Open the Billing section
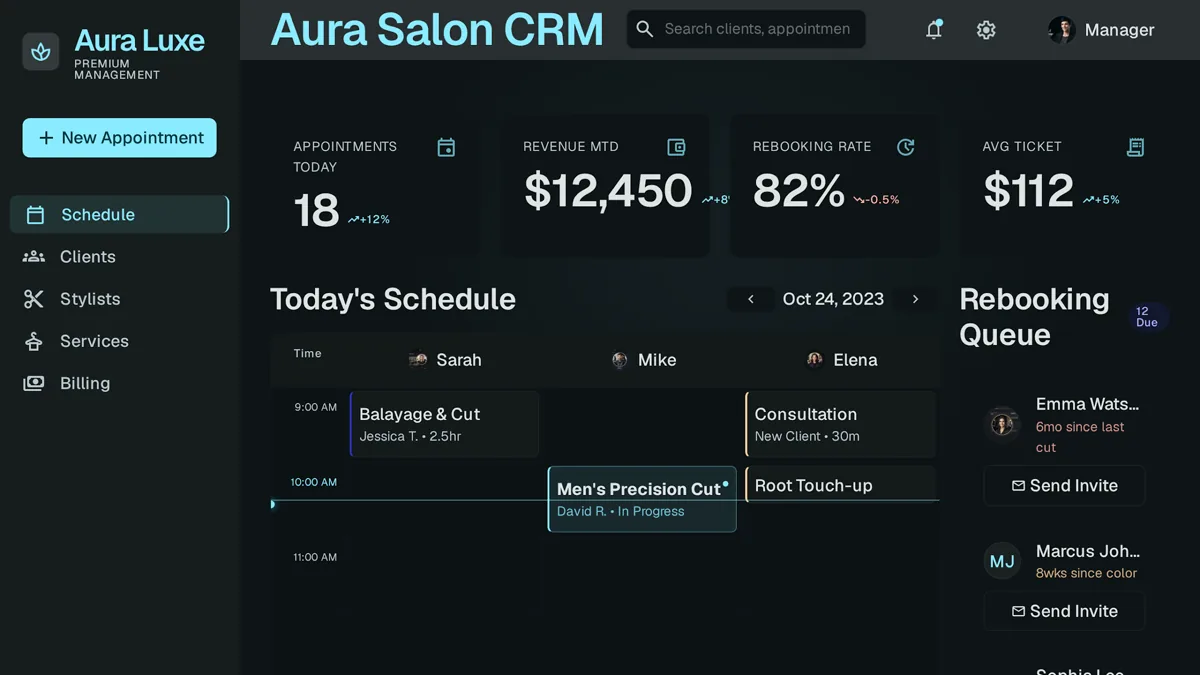Screen dimensions: 1200x675 pyautogui.click(x=119, y=383)
